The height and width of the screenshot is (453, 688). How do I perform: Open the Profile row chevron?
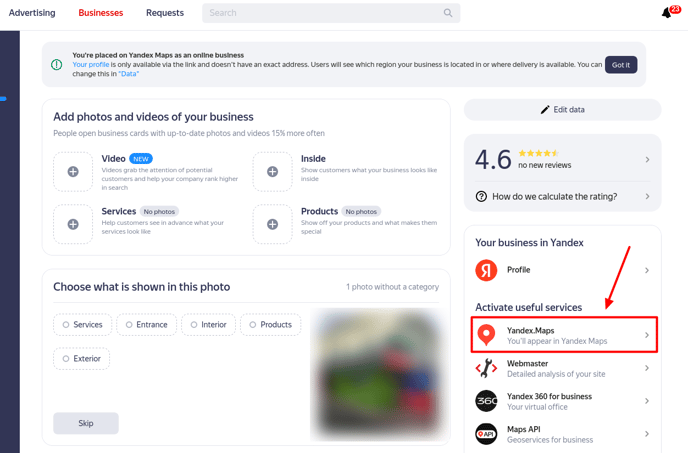click(647, 270)
